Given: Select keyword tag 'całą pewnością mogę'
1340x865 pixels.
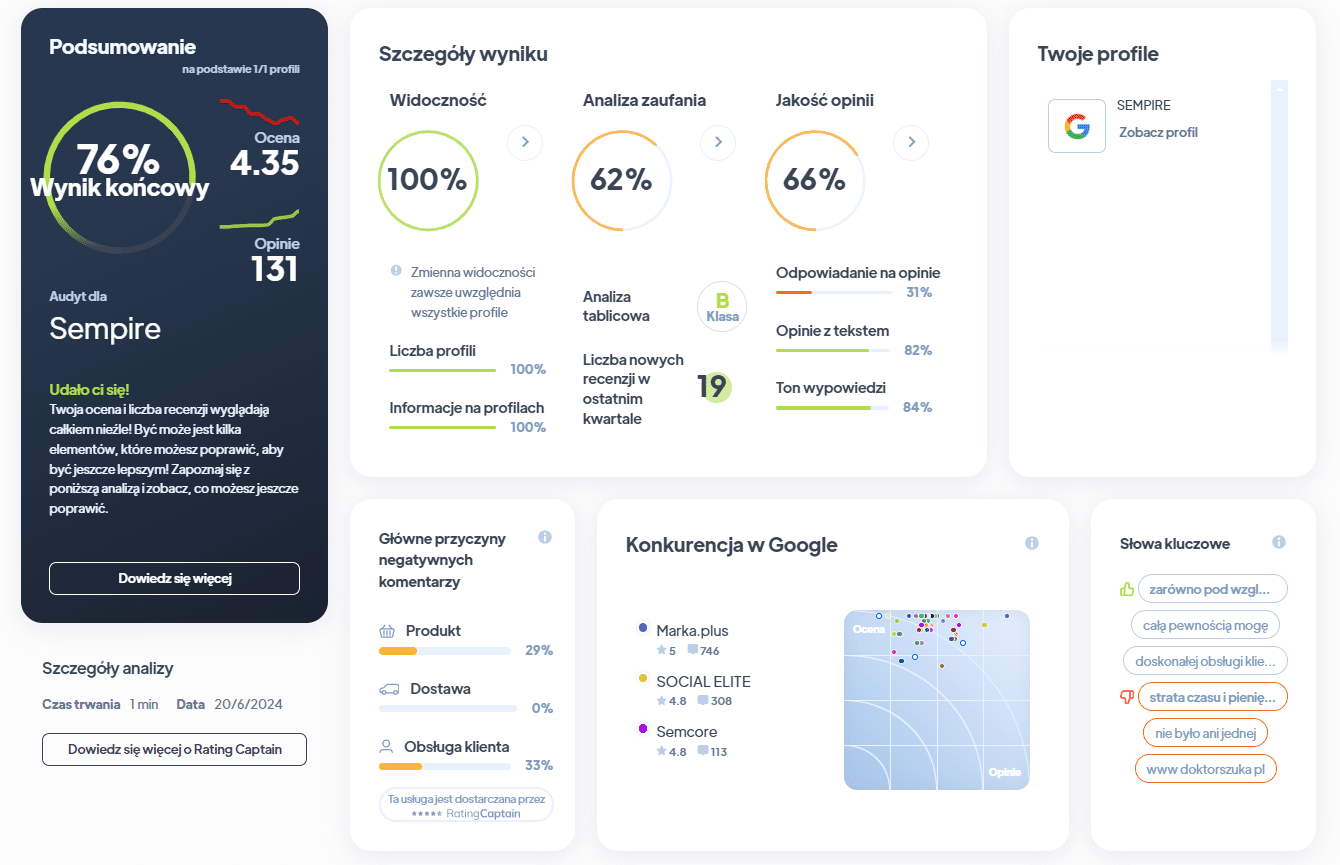Looking at the screenshot, I should [1205, 625].
